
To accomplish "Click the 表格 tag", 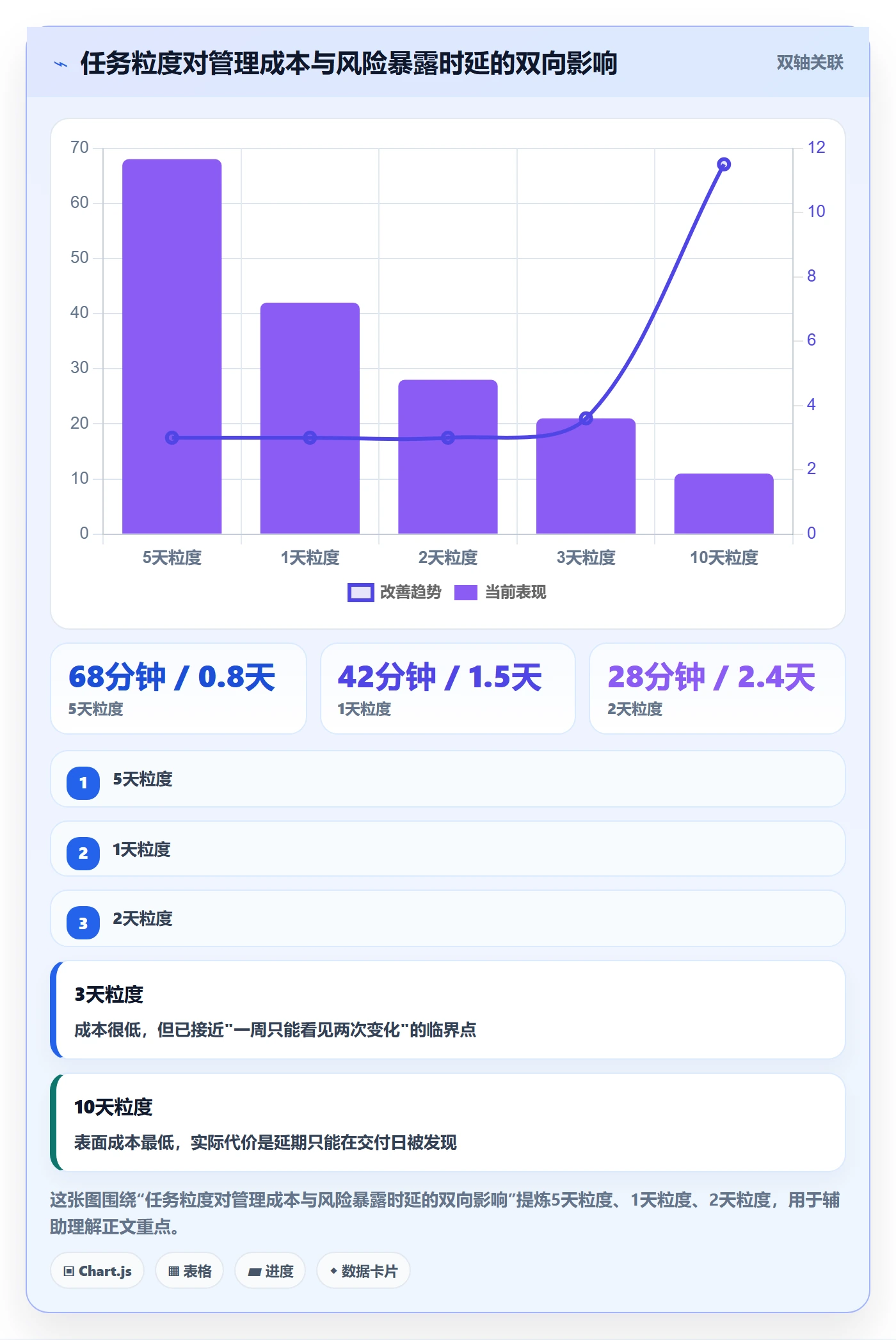I will [189, 1271].
